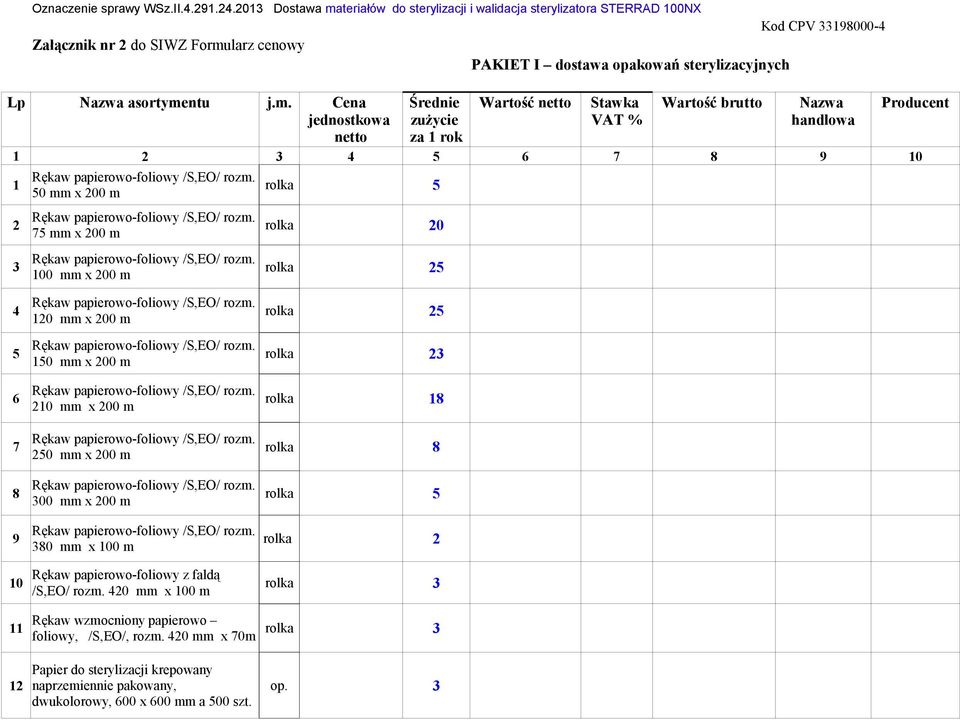Select item text '380 mm x 100 m'
Image resolution: width=960 pixels, height=720 pixels.
(83, 547)
